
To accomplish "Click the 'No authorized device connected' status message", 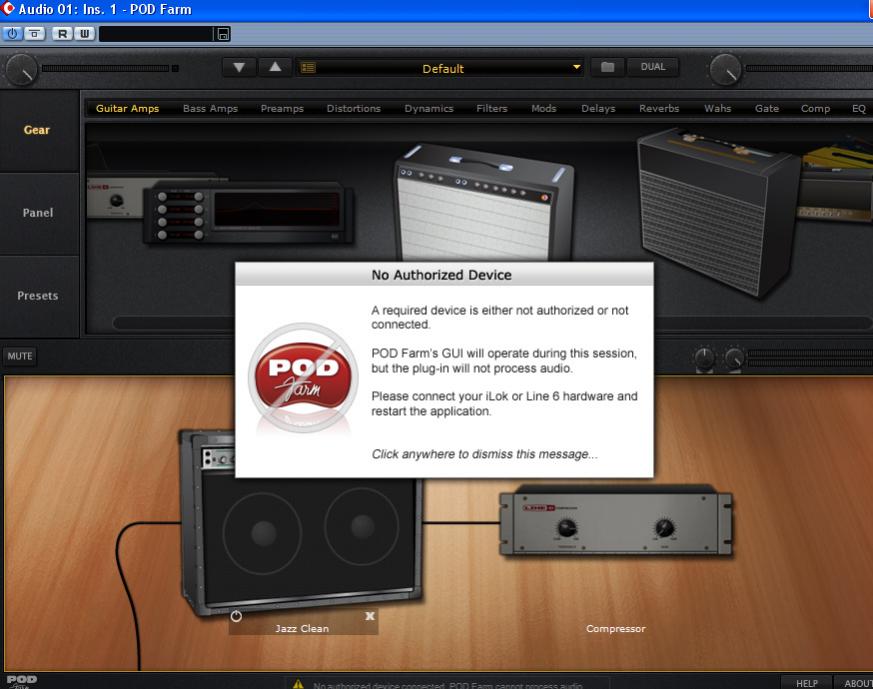I will click(448, 685).
